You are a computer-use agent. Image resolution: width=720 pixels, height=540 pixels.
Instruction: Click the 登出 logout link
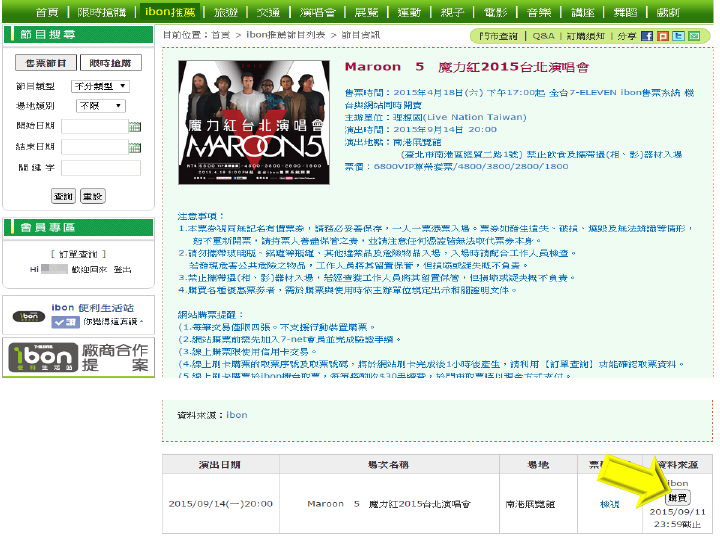(123, 270)
